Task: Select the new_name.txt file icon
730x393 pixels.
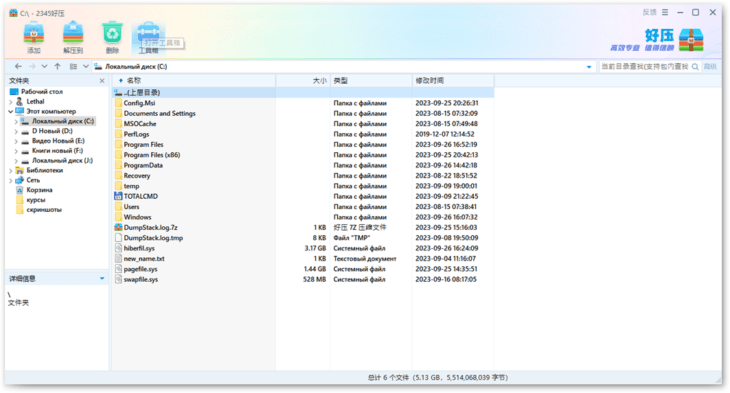Action: click(118, 258)
